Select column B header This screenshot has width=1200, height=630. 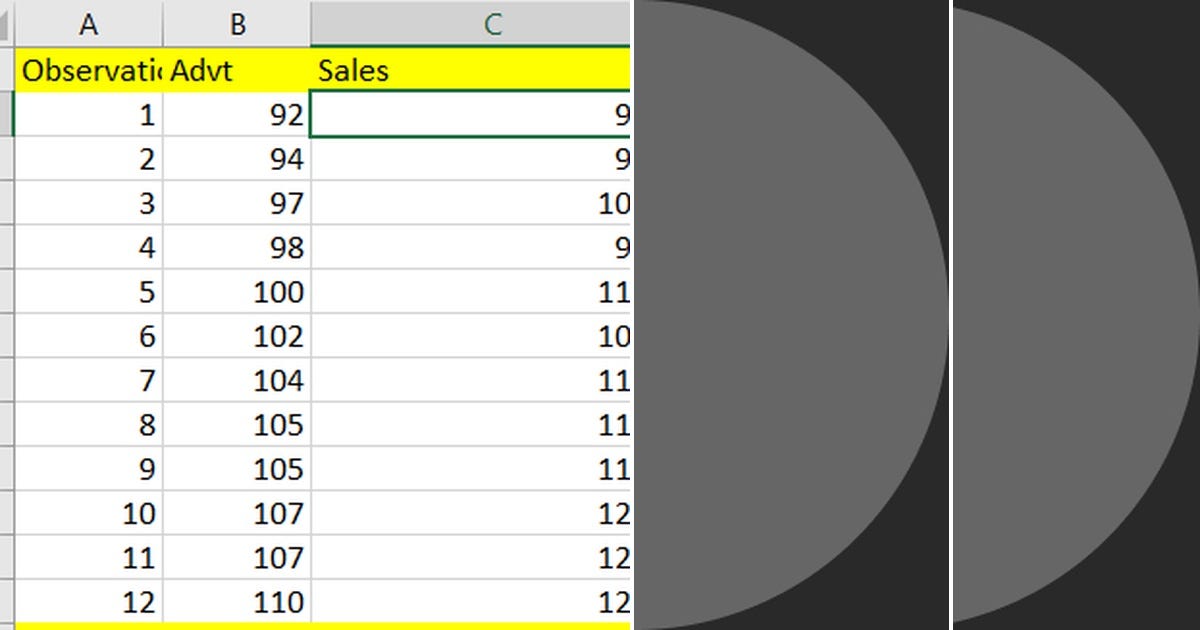tap(237, 24)
